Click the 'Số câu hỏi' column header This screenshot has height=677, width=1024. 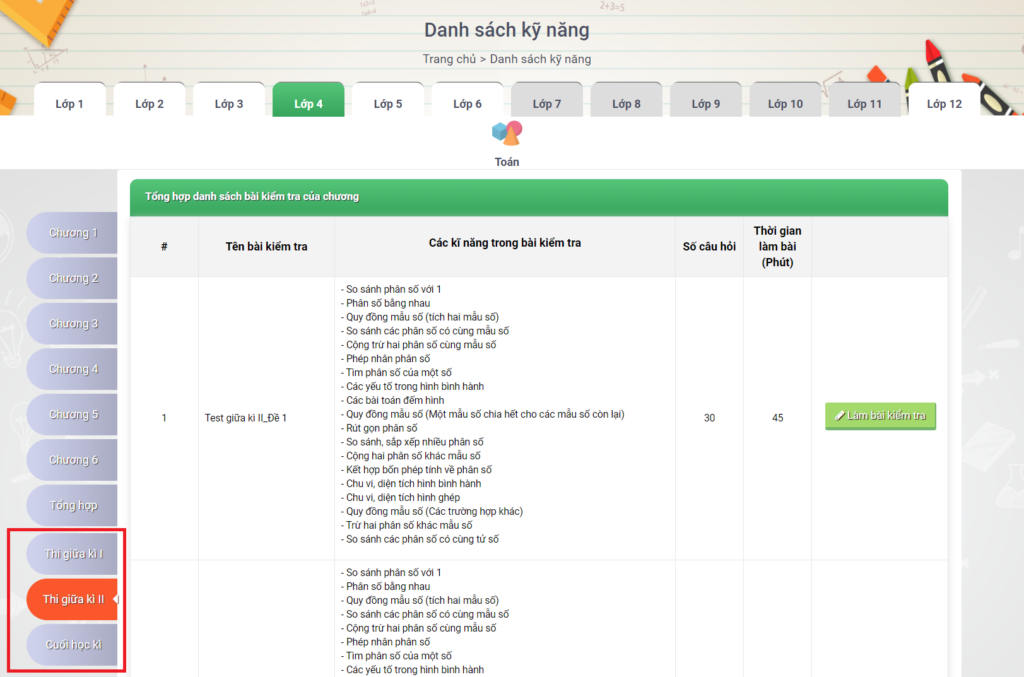point(709,247)
